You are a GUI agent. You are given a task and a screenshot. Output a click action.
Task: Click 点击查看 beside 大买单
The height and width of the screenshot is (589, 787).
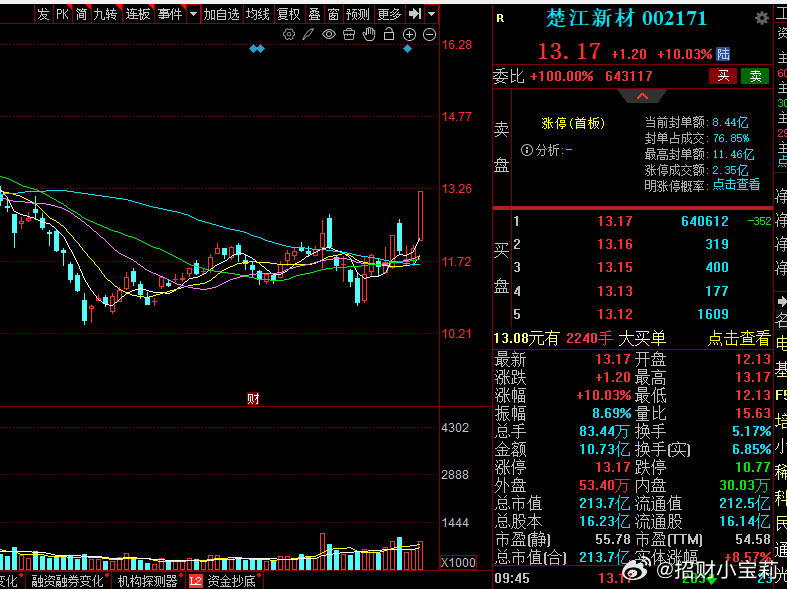coord(739,339)
